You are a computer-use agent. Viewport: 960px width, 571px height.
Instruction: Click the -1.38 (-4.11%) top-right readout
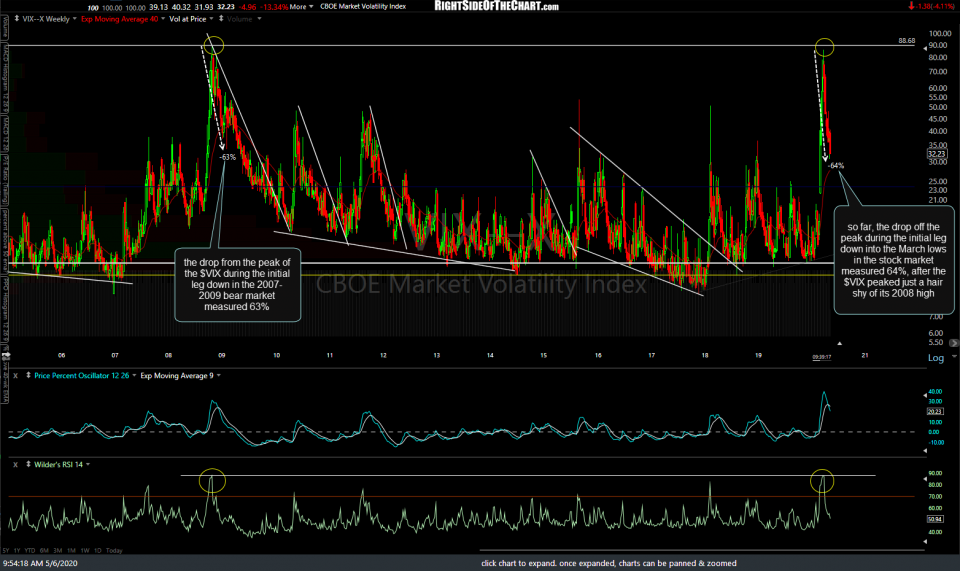tap(931, 6)
